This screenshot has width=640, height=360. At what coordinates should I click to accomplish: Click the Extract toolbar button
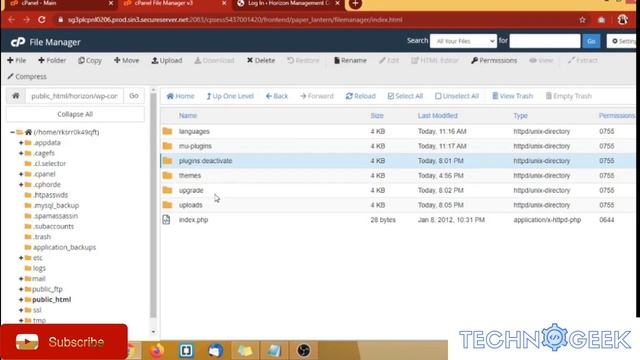[x=582, y=60]
